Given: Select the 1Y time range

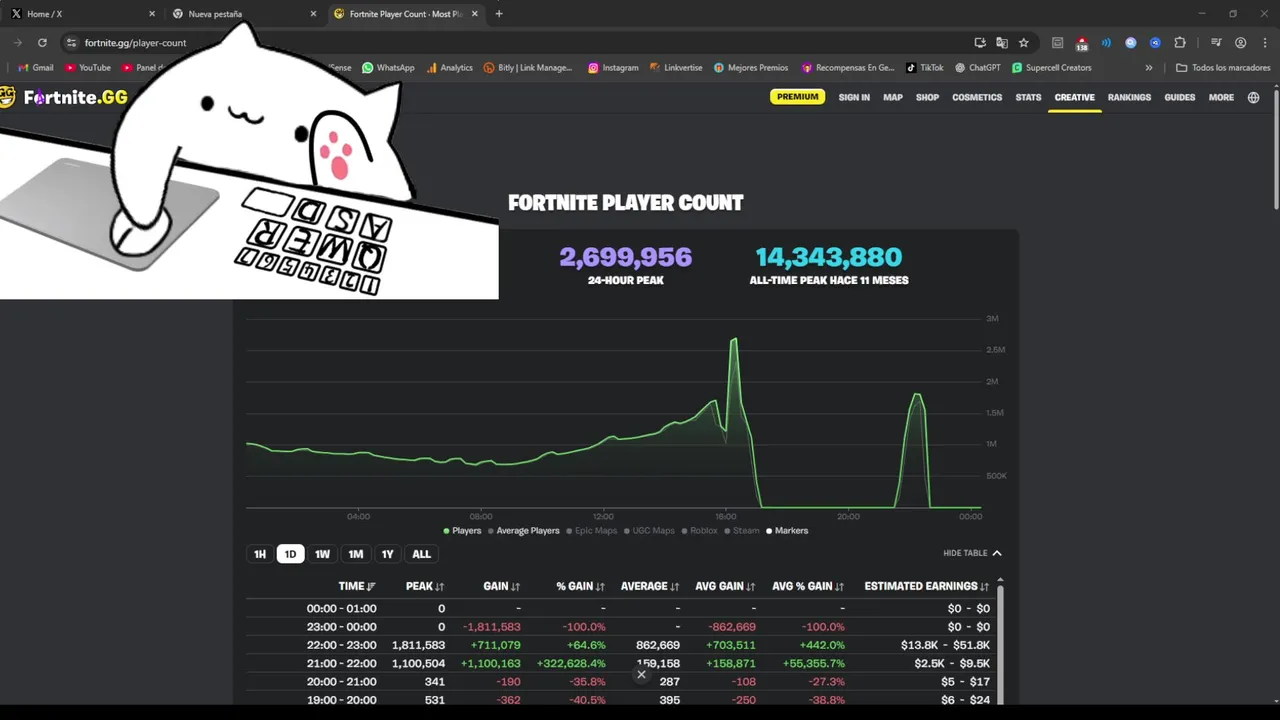Looking at the screenshot, I should pyautogui.click(x=387, y=554).
